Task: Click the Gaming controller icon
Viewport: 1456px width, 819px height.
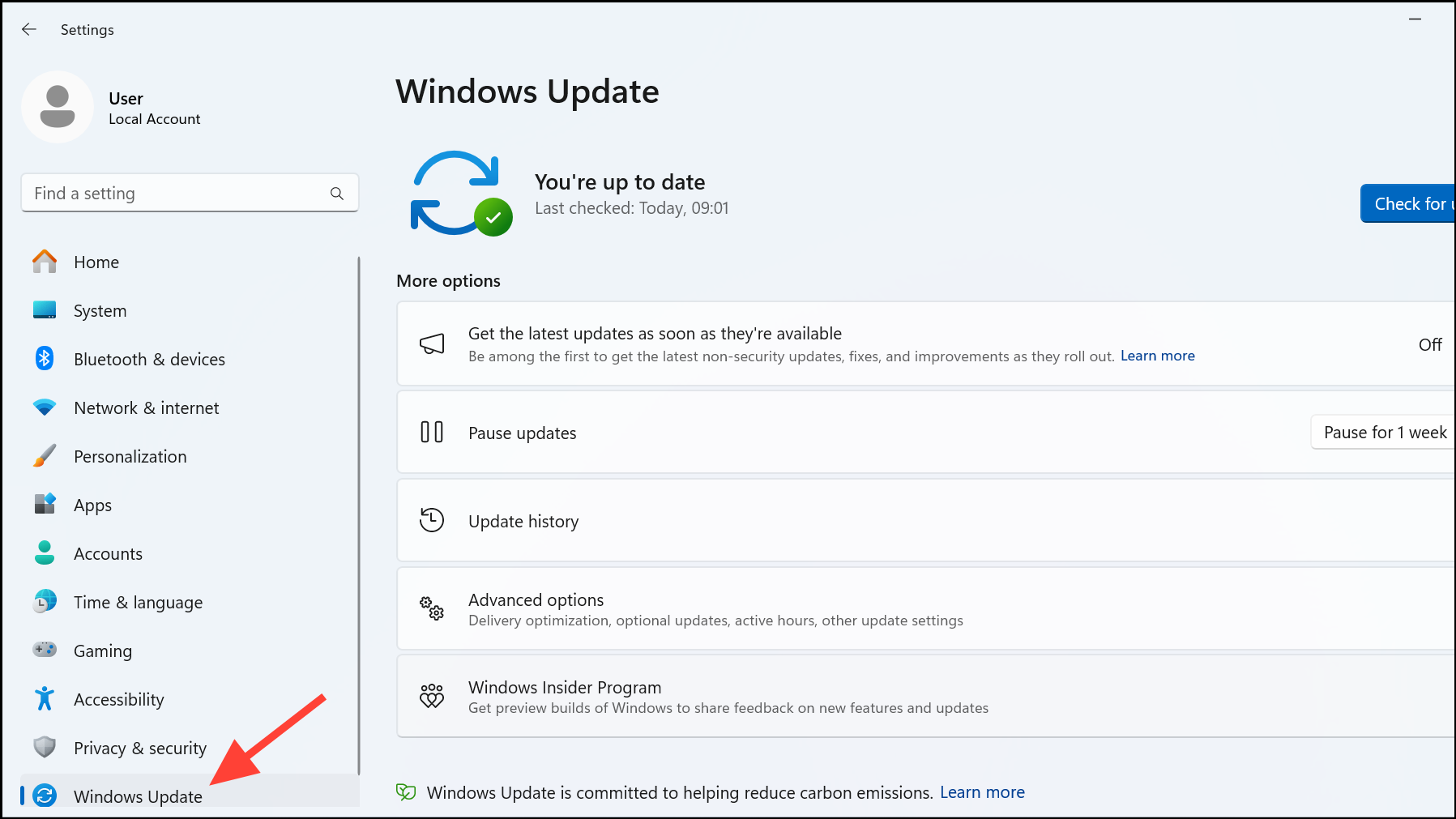Action: click(45, 650)
